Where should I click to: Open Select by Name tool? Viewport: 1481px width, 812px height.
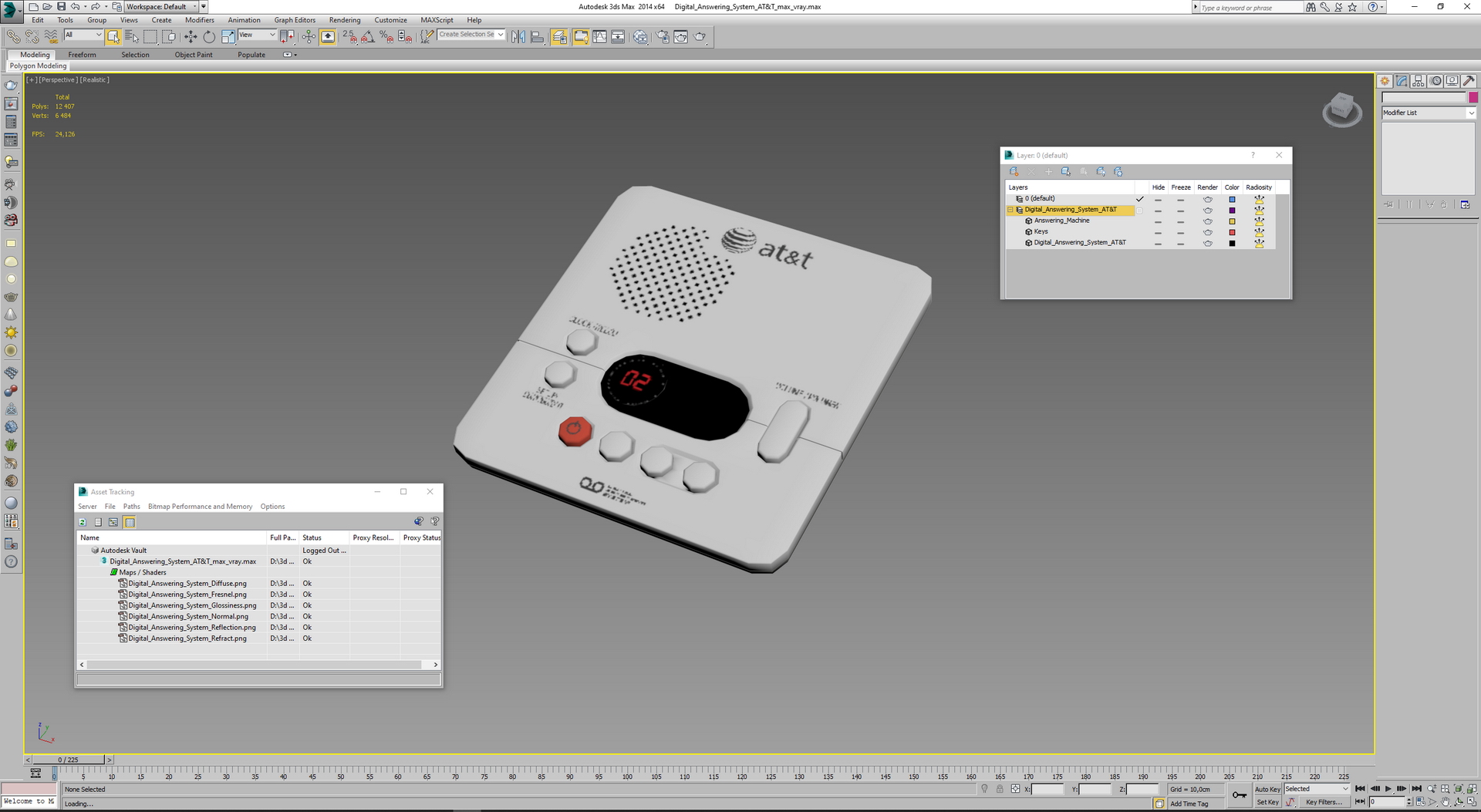[132, 36]
